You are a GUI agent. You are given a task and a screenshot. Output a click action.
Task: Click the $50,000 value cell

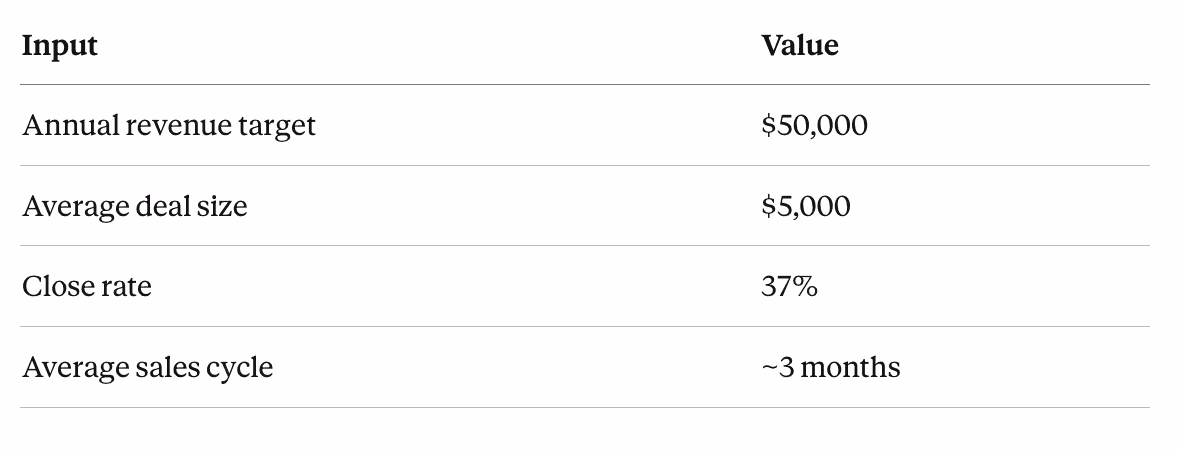tap(814, 125)
